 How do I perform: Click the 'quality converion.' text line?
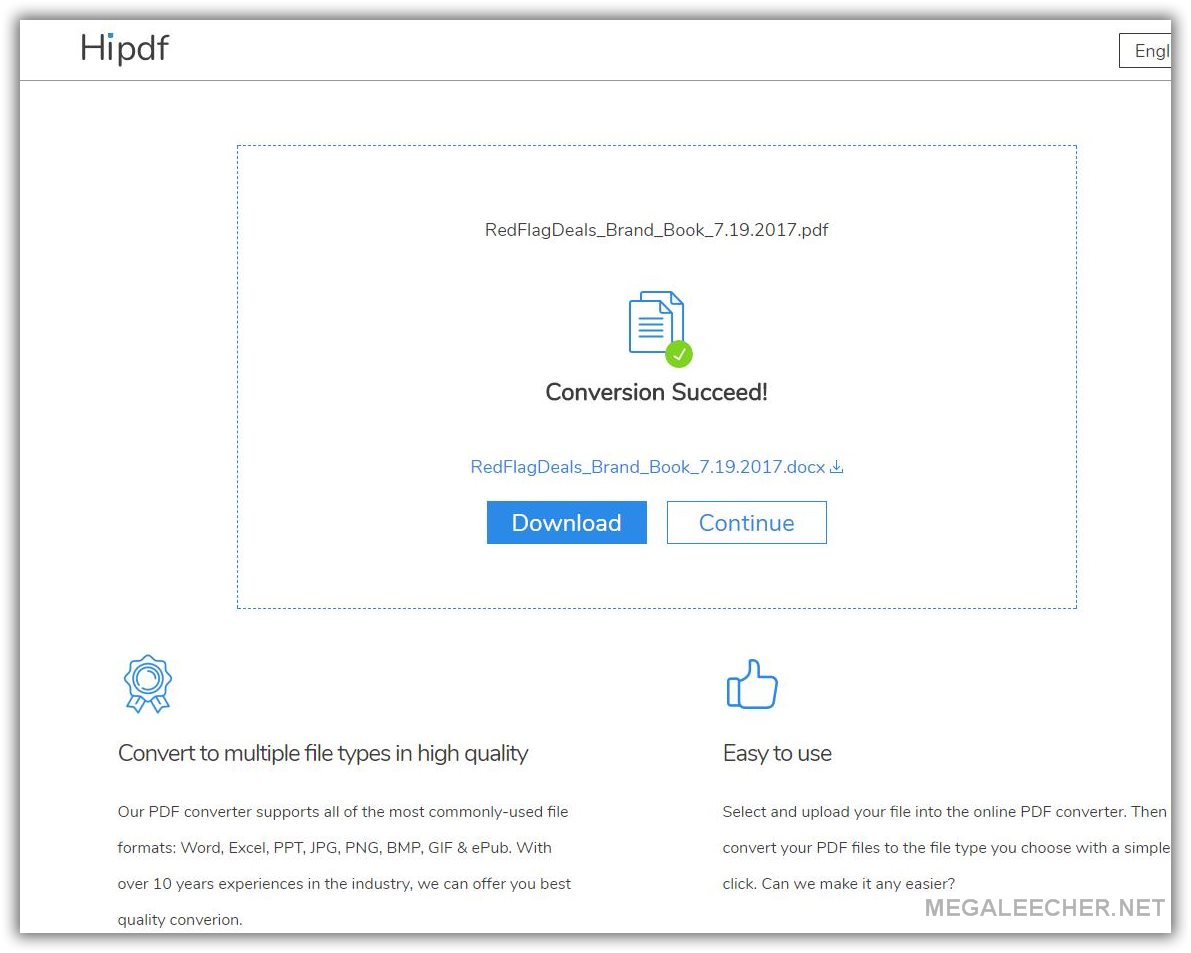click(x=180, y=920)
